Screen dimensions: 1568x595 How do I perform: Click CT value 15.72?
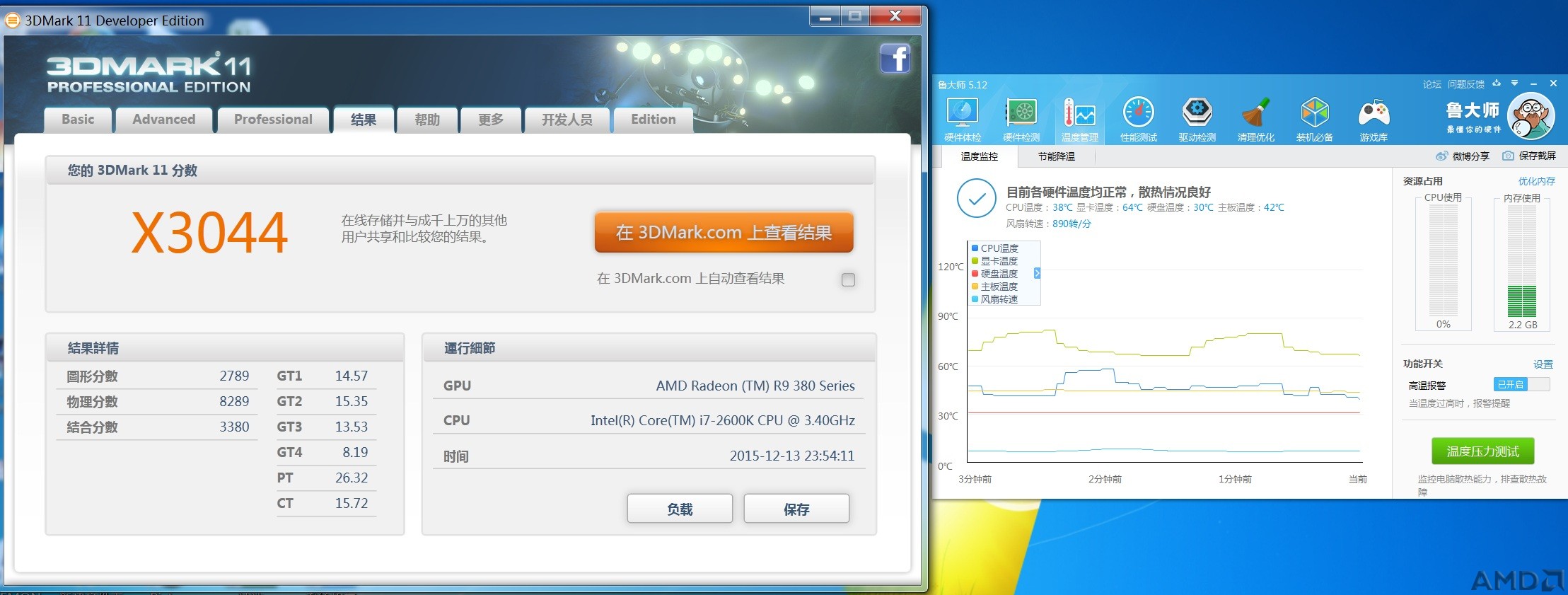pos(352,503)
